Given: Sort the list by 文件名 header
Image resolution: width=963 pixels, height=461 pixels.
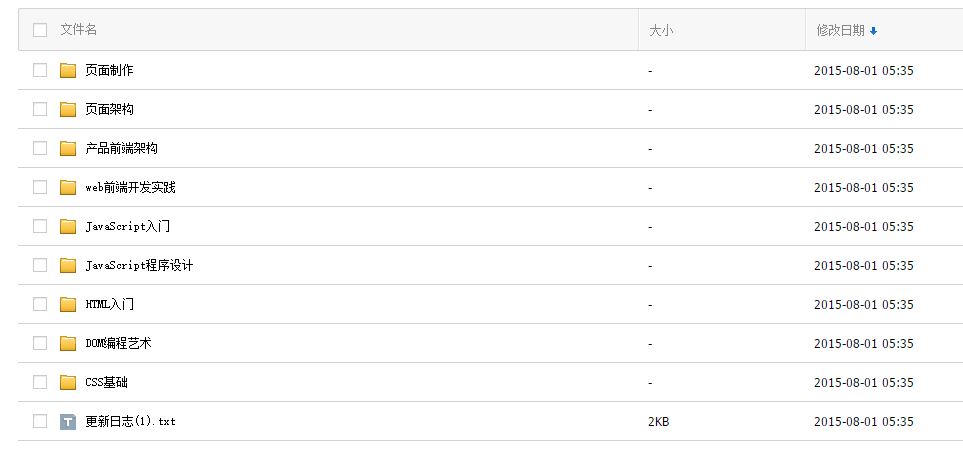Looking at the screenshot, I should (79, 29).
